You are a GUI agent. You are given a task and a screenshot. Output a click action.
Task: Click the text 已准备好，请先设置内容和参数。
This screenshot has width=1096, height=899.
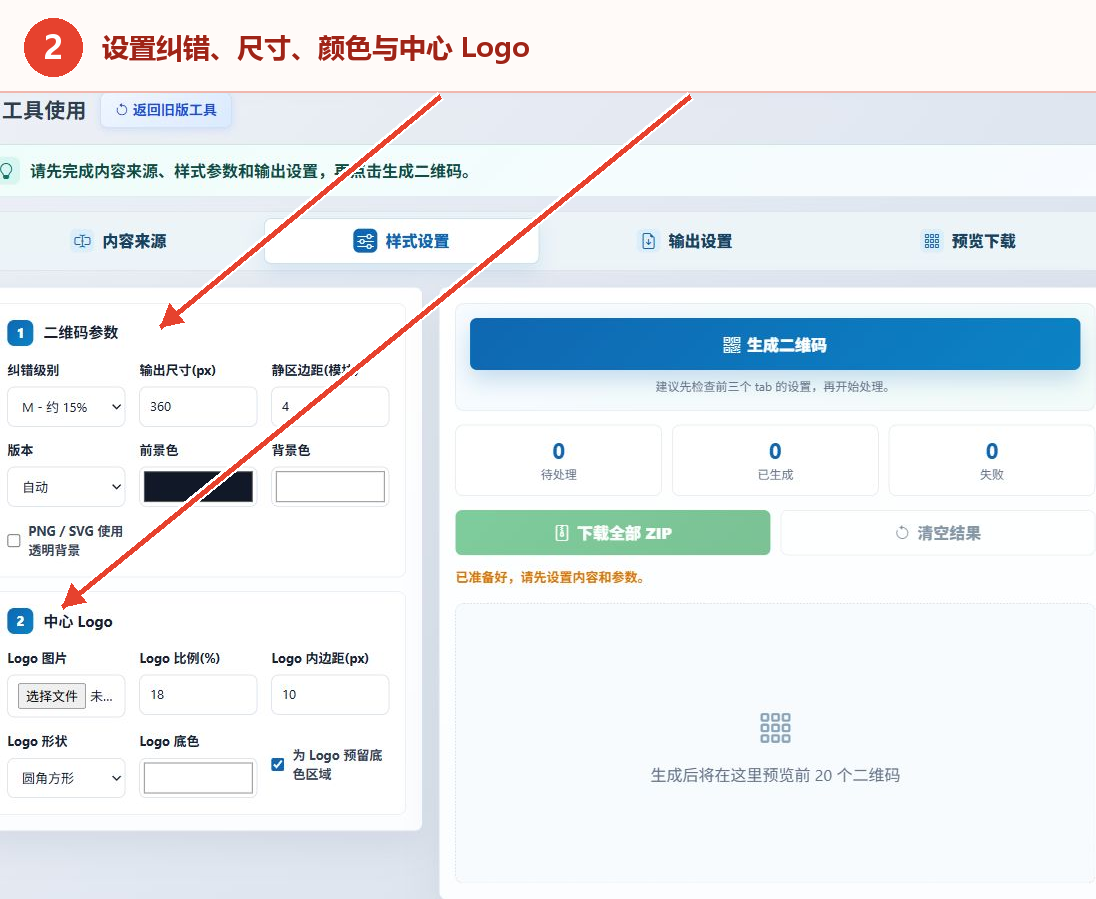550,577
